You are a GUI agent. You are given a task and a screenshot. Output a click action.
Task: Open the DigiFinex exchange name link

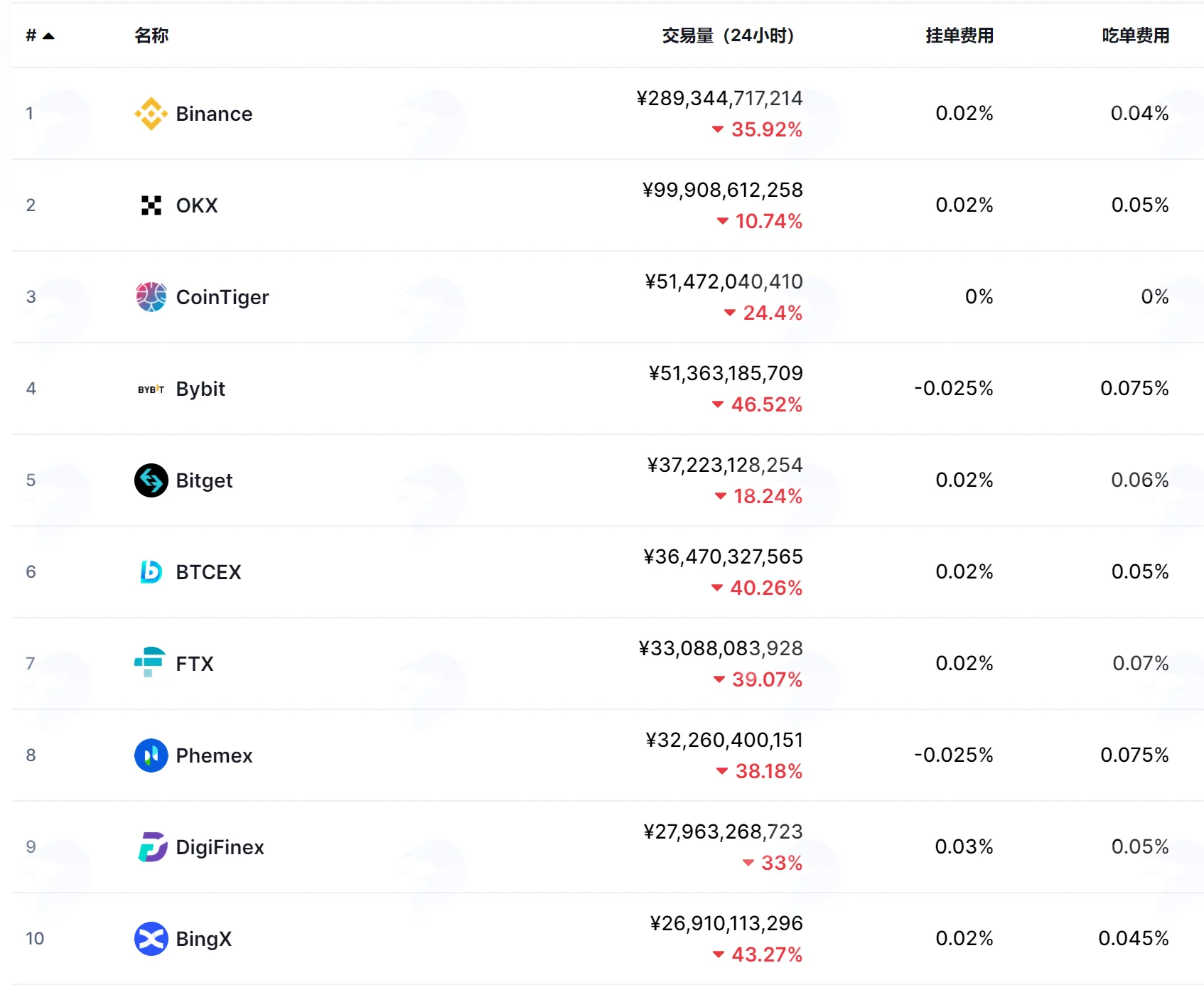tap(220, 847)
